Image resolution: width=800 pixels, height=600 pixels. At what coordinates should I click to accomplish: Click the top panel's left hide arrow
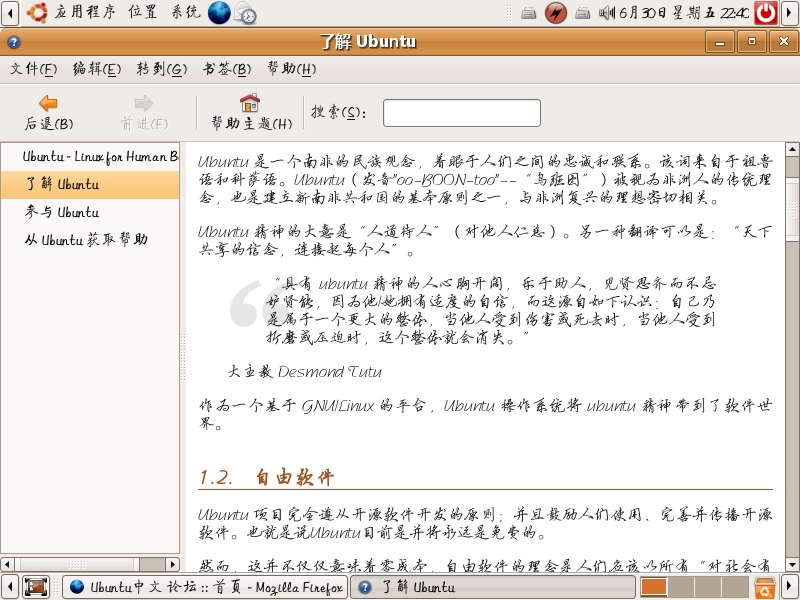pyautogui.click(x=10, y=13)
